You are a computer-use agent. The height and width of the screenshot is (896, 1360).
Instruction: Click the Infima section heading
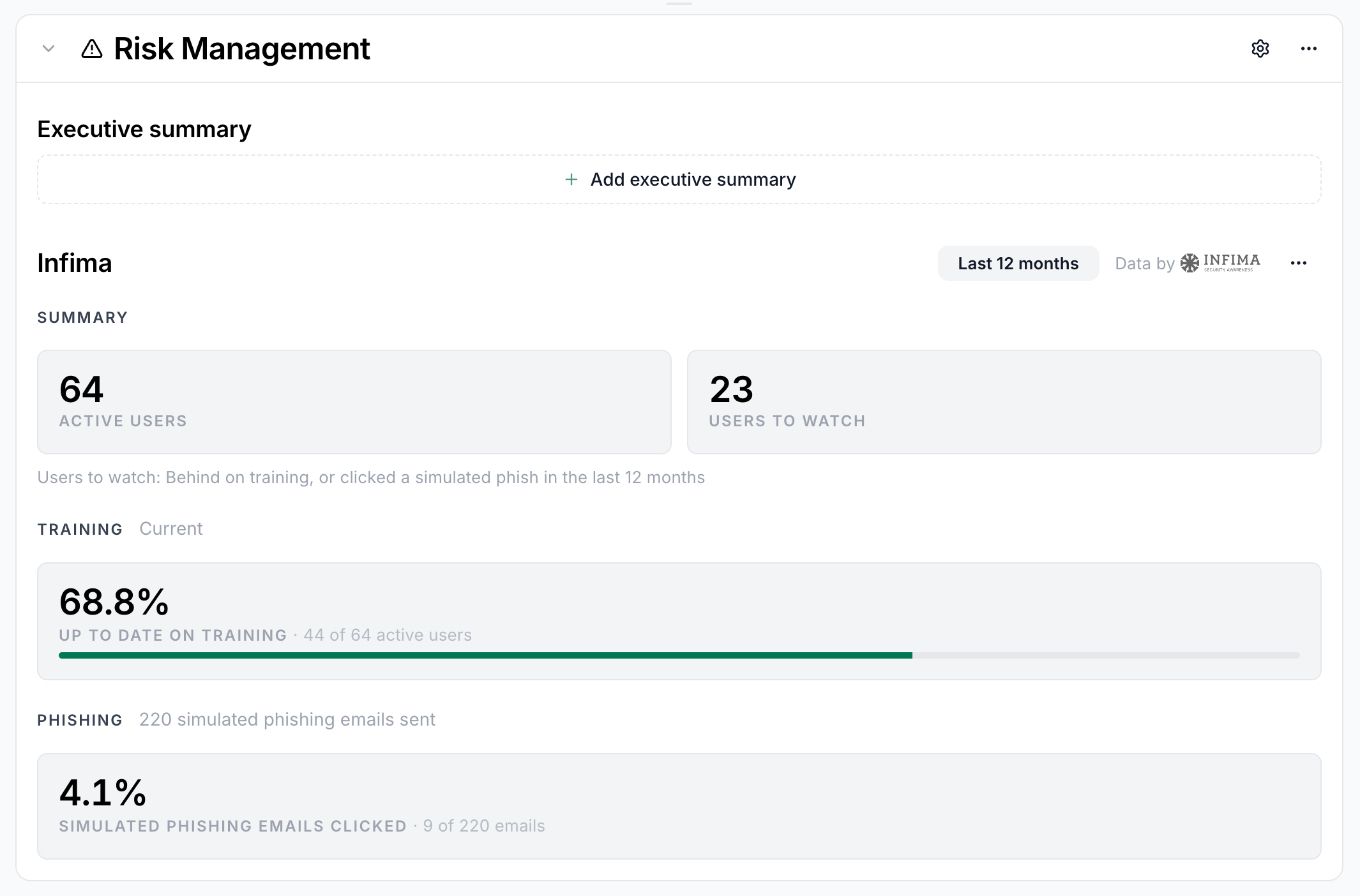pyautogui.click(x=75, y=263)
